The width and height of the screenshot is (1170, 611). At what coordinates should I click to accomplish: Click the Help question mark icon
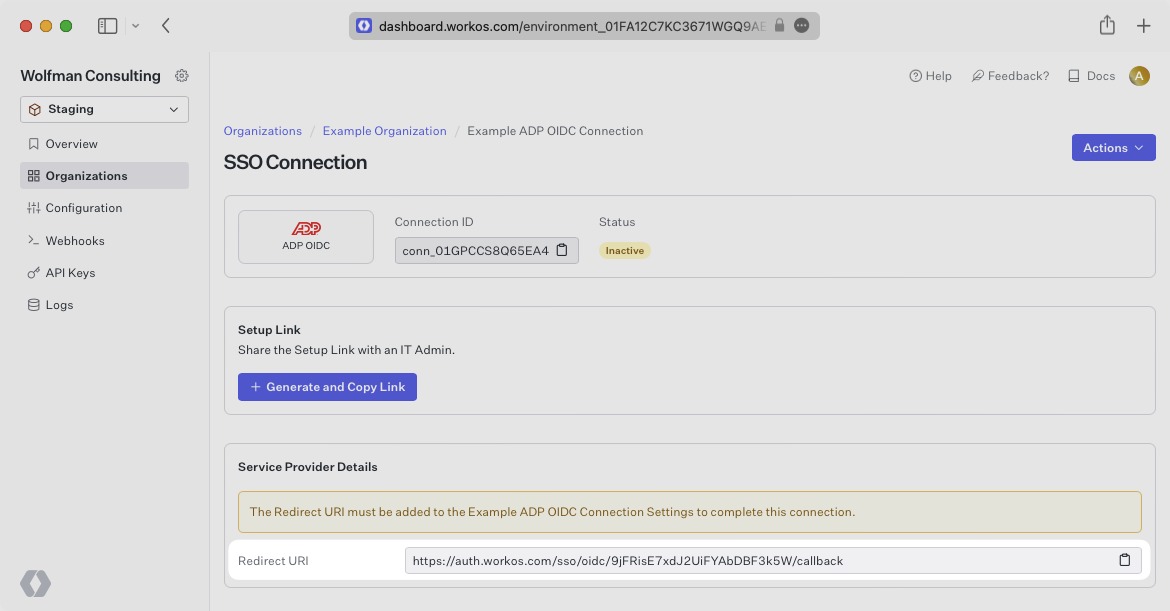click(x=914, y=75)
